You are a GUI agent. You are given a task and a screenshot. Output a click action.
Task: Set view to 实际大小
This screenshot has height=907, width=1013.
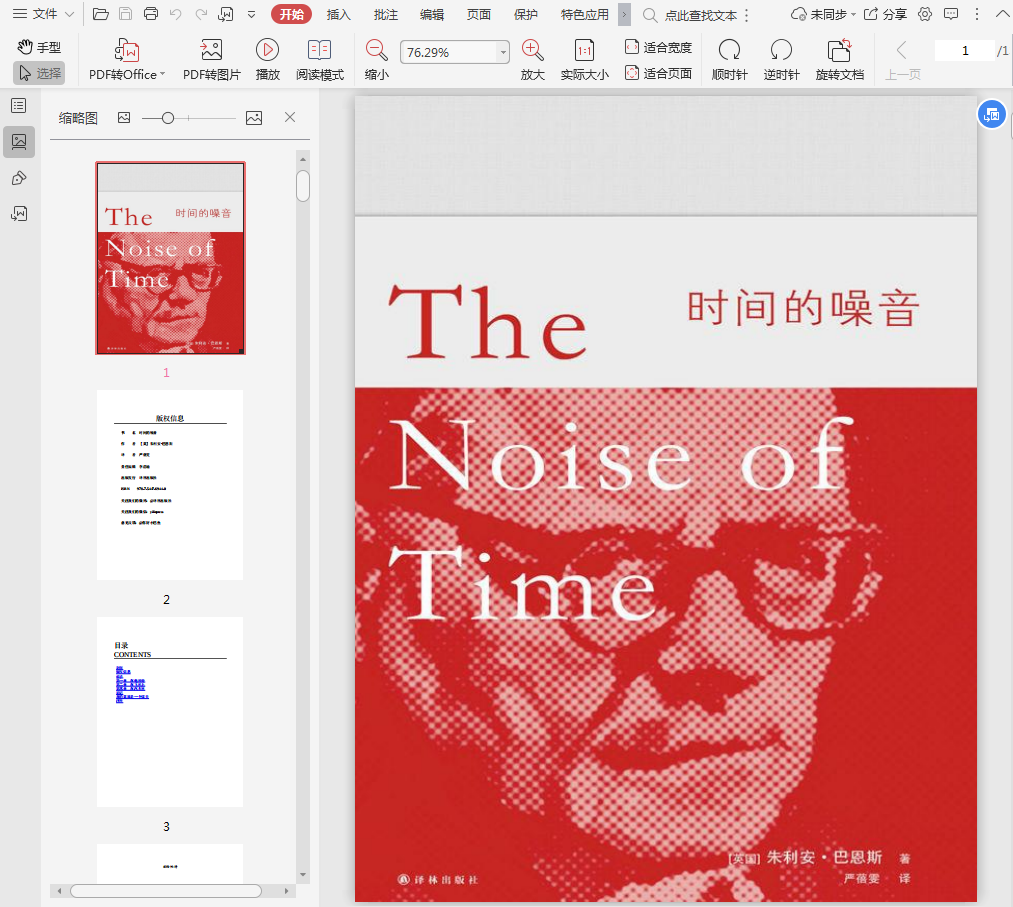[x=585, y=59]
